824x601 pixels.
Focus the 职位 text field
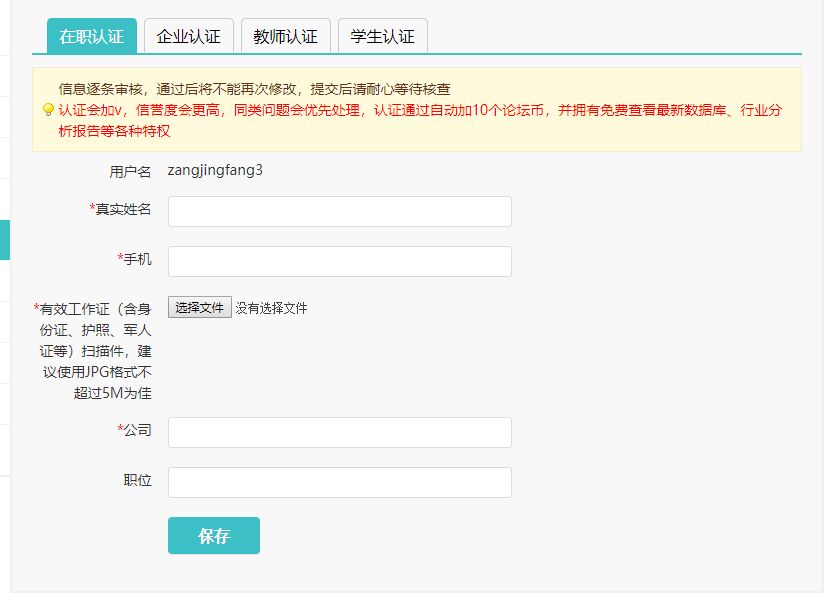coord(339,483)
